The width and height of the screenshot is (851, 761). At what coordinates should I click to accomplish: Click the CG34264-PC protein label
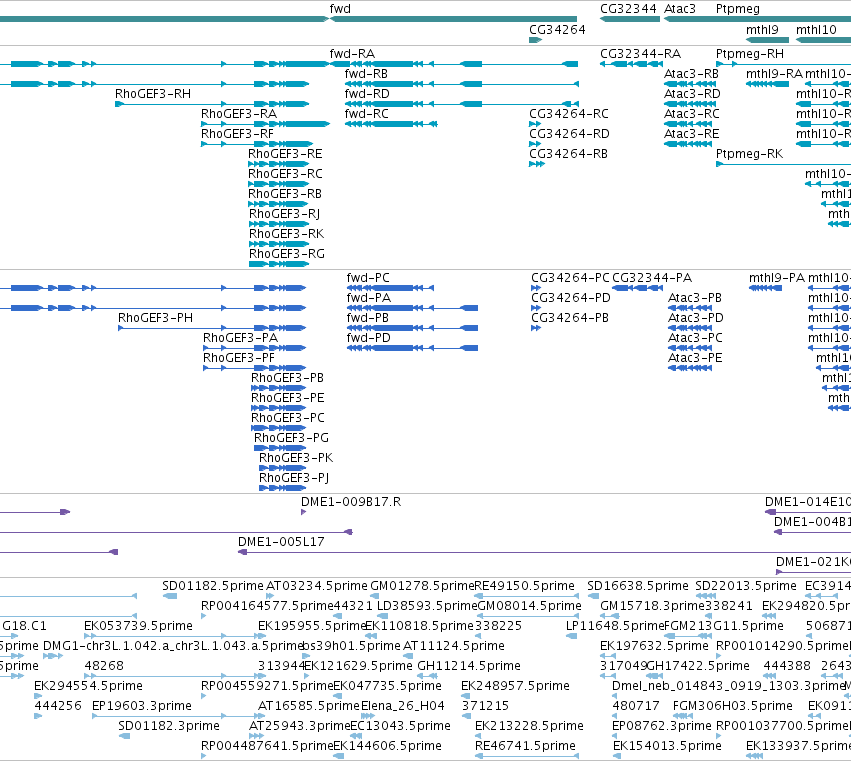click(570, 278)
